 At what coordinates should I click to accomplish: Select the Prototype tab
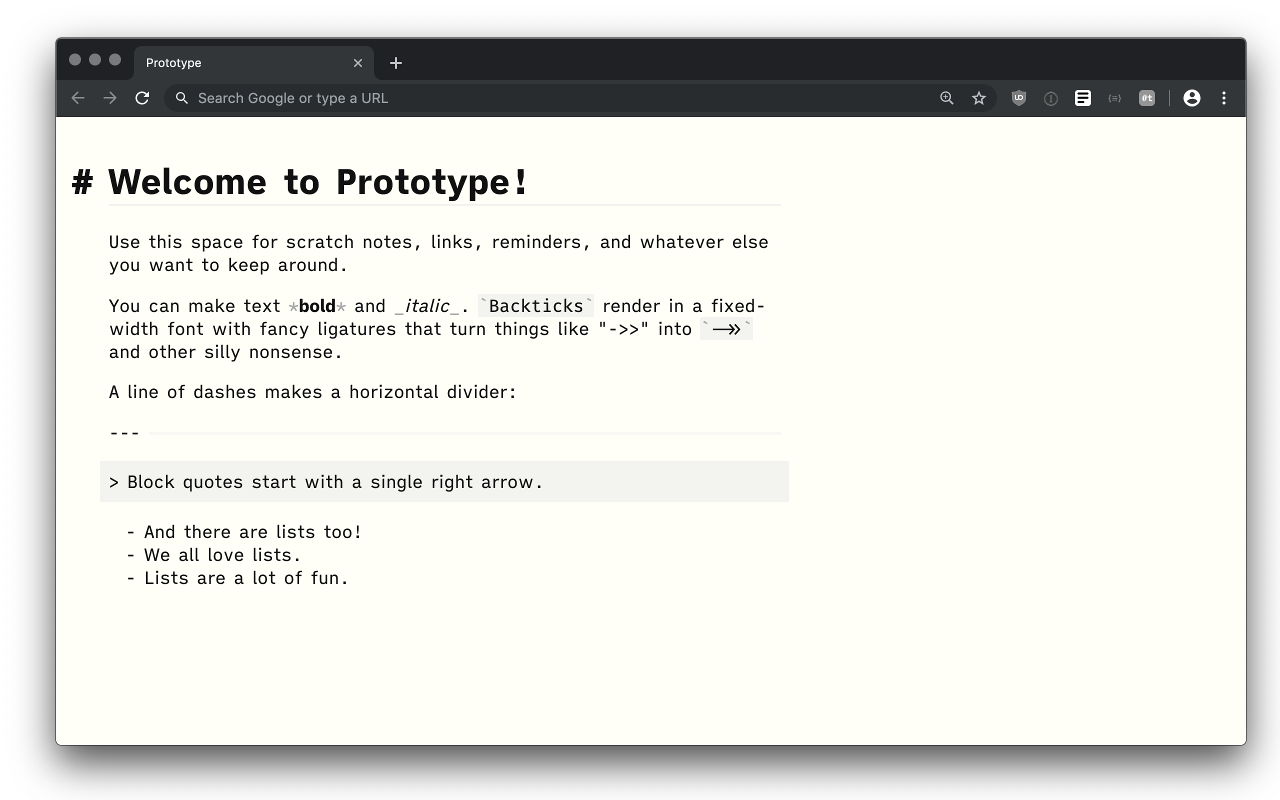[x=240, y=62]
